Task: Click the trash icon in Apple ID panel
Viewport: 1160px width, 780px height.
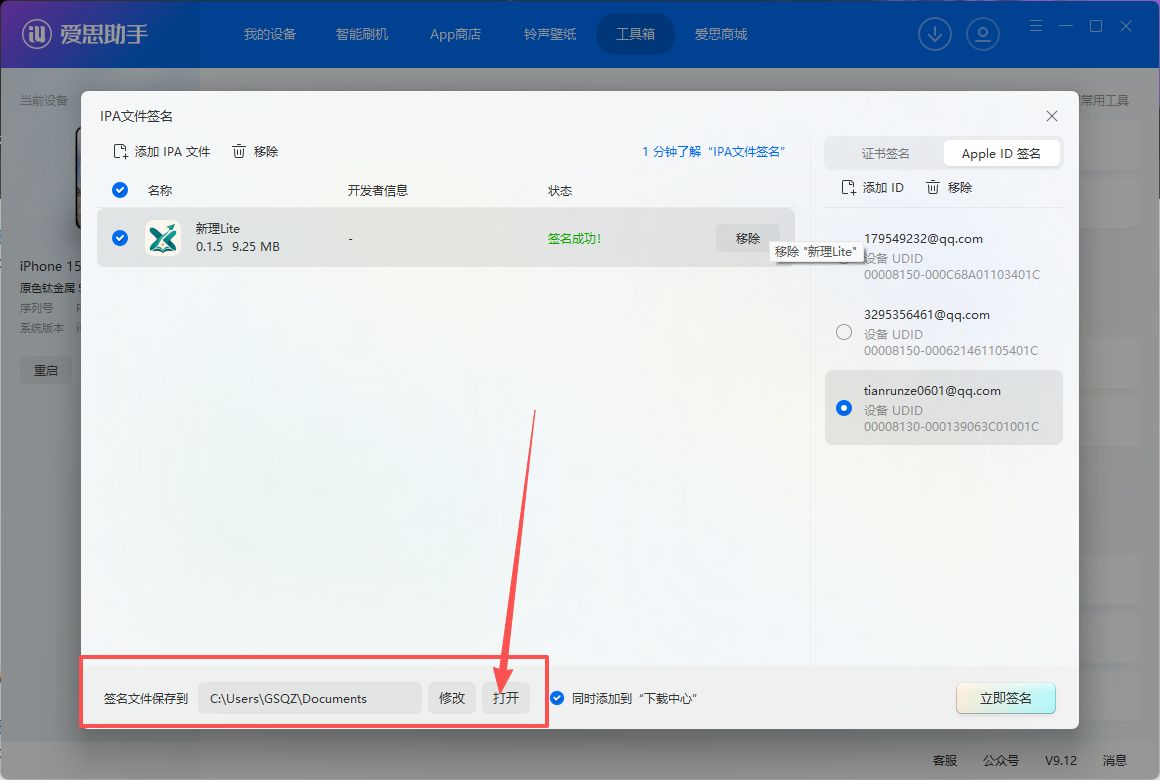Action: click(933, 188)
